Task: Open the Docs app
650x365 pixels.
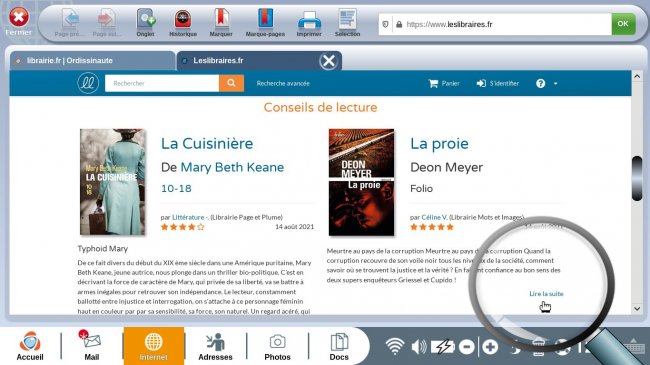Action: tap(339, 346)
